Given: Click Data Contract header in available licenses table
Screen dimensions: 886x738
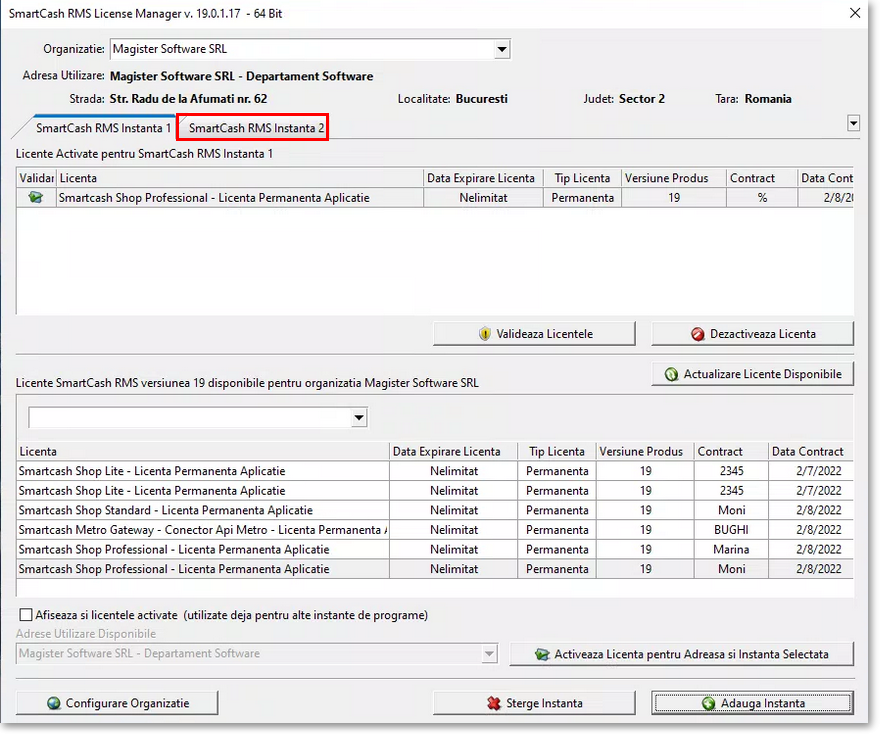Looking at the screenshot, I should click(811, 452).
